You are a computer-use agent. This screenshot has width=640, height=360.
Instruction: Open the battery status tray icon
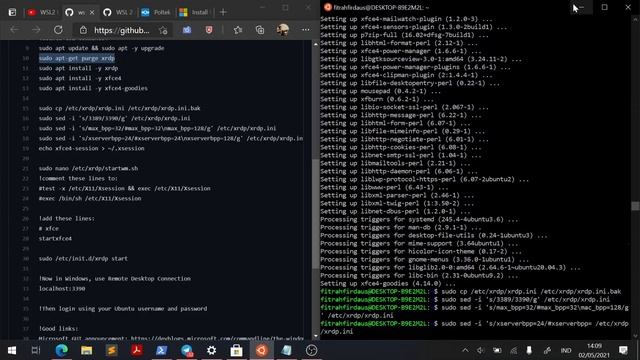(x=497, y=350)
